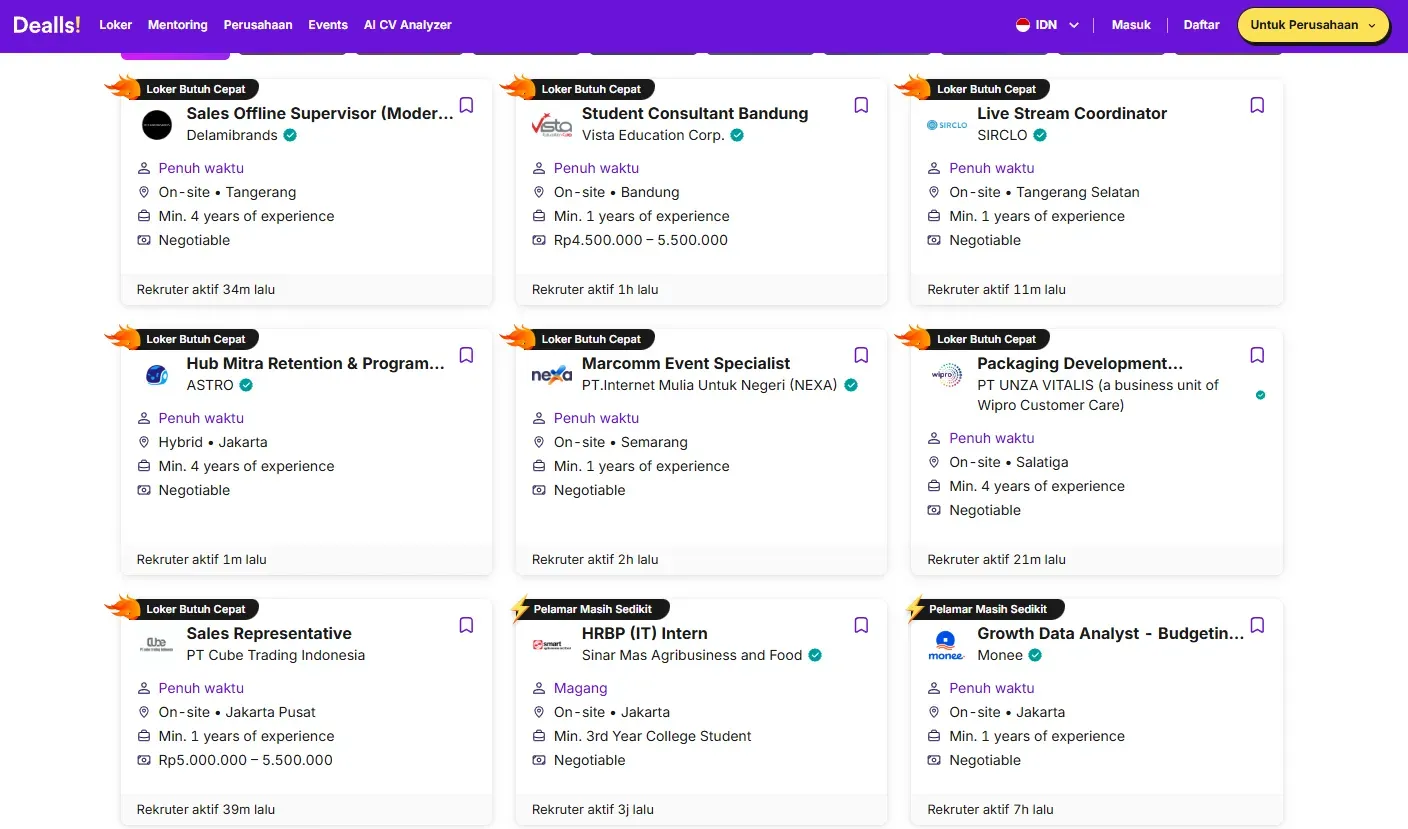Open the Loker menu

[x=116, y=25]
